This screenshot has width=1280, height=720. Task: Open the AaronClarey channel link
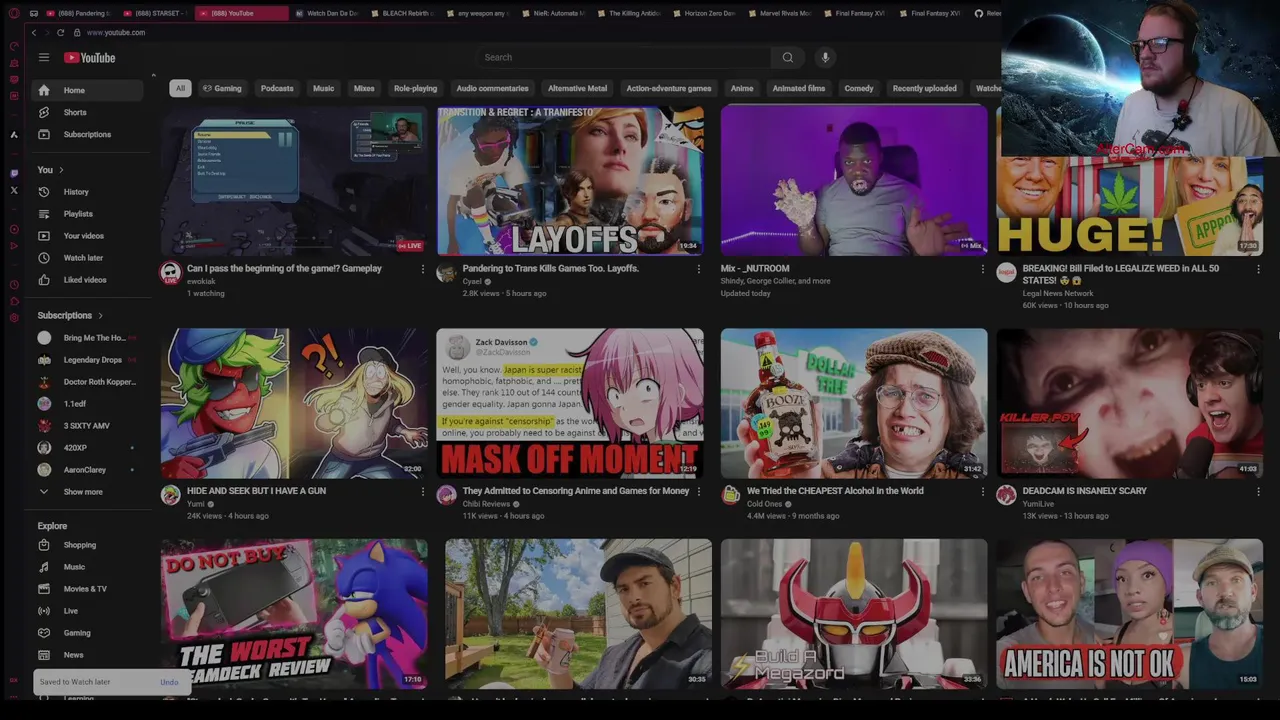(87, 470)
